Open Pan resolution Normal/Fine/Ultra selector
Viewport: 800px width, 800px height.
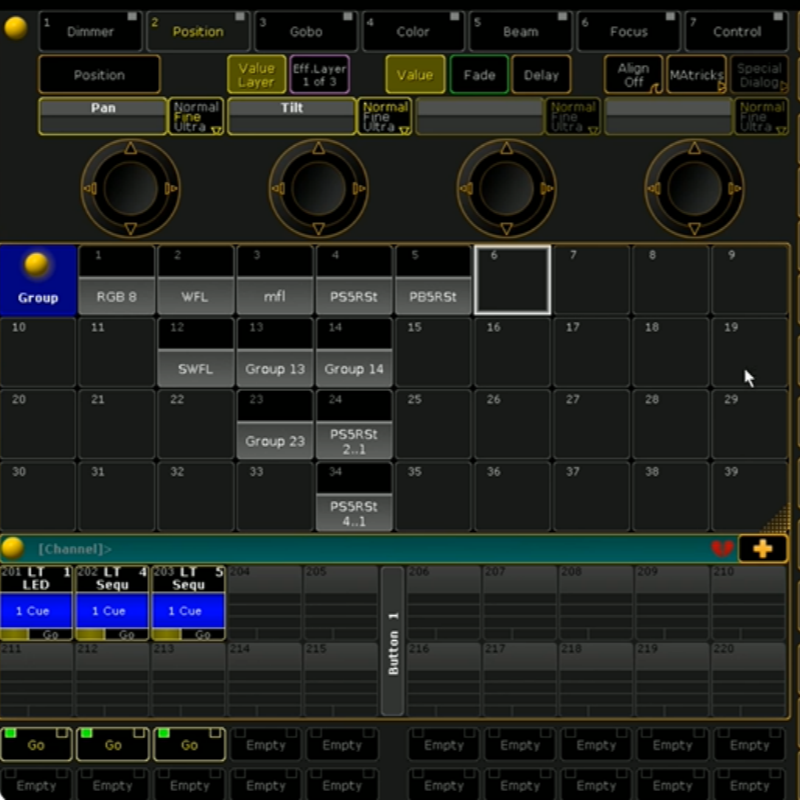click(196, 116)
